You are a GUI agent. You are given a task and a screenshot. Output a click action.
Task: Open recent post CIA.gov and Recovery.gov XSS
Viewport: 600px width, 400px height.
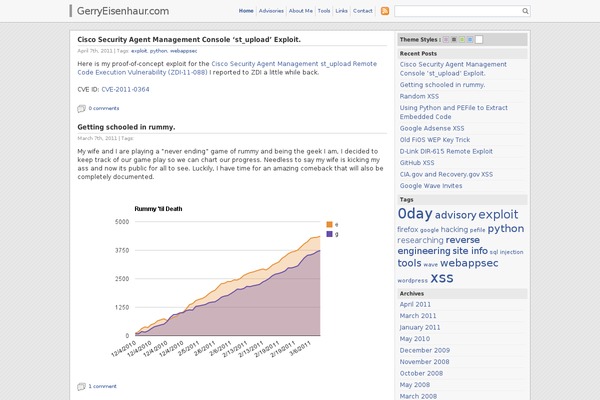click(446, 175)
